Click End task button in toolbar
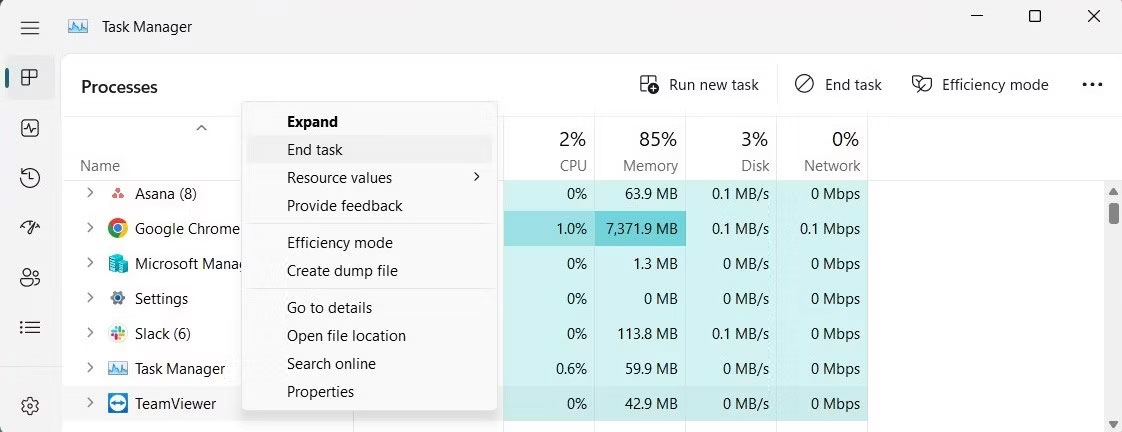This screenshot has height=432, width=1122. pyautogui.click(x=838, y=85)
